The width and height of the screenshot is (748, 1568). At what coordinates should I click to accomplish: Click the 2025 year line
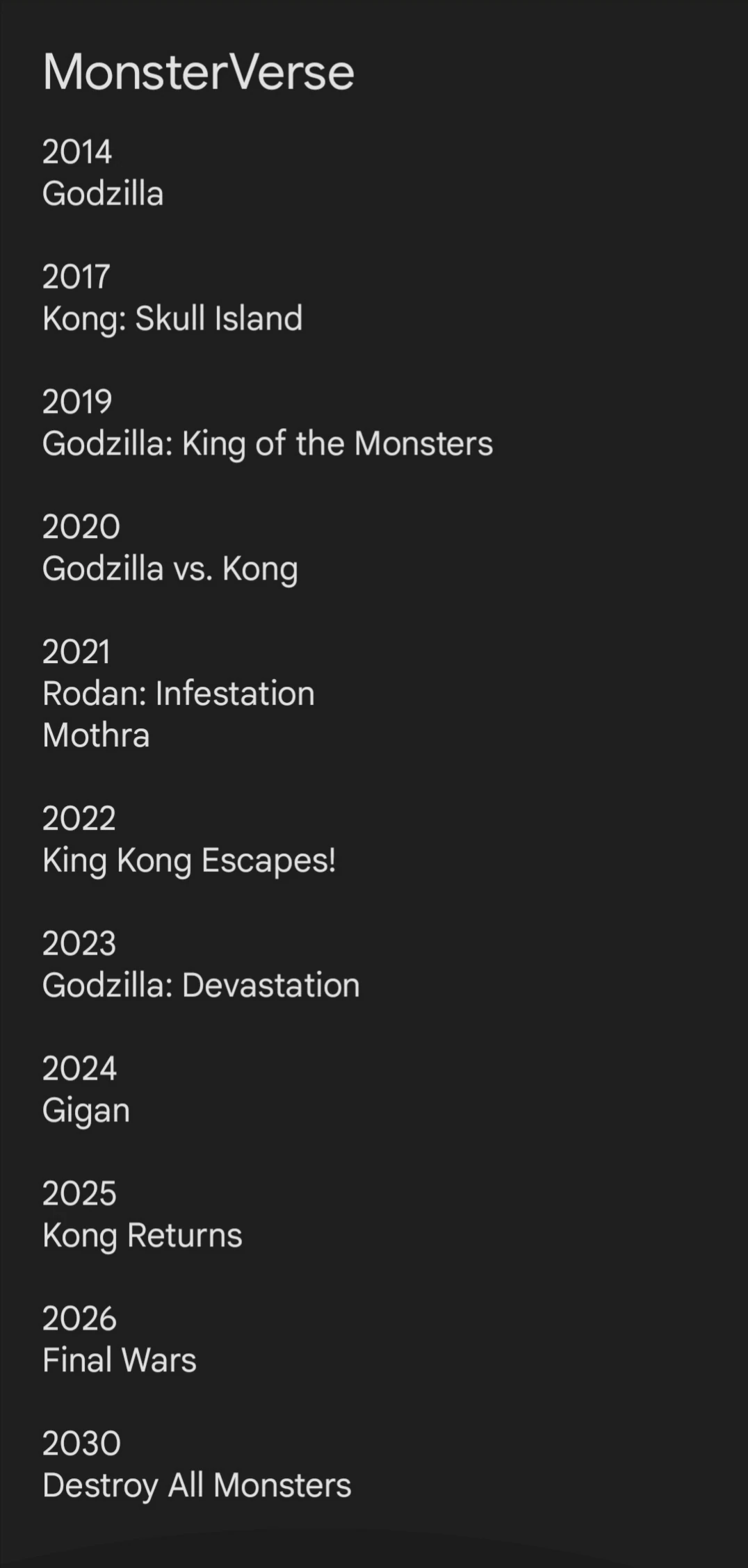(x=79, y=1194)
